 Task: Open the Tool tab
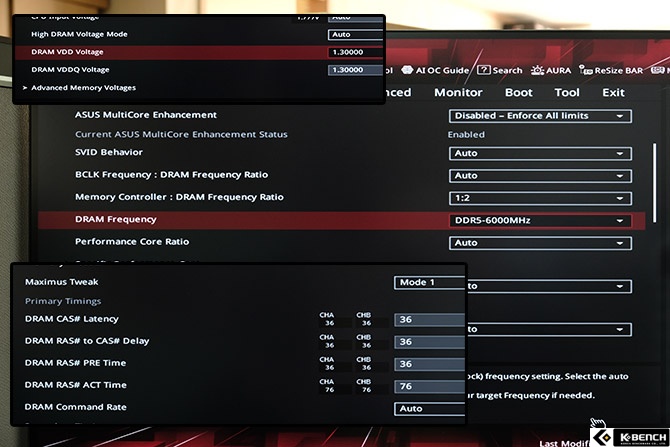click(x=567, y=92)
